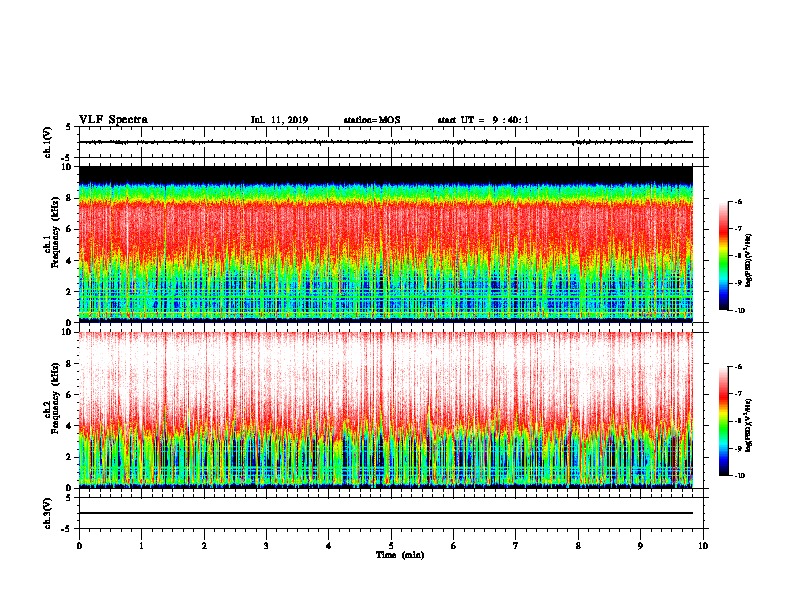Select the date text "Jul. 11, 2019"
Image resolution: width=792 pixels, height=612 pixels.
pos(279,120)
